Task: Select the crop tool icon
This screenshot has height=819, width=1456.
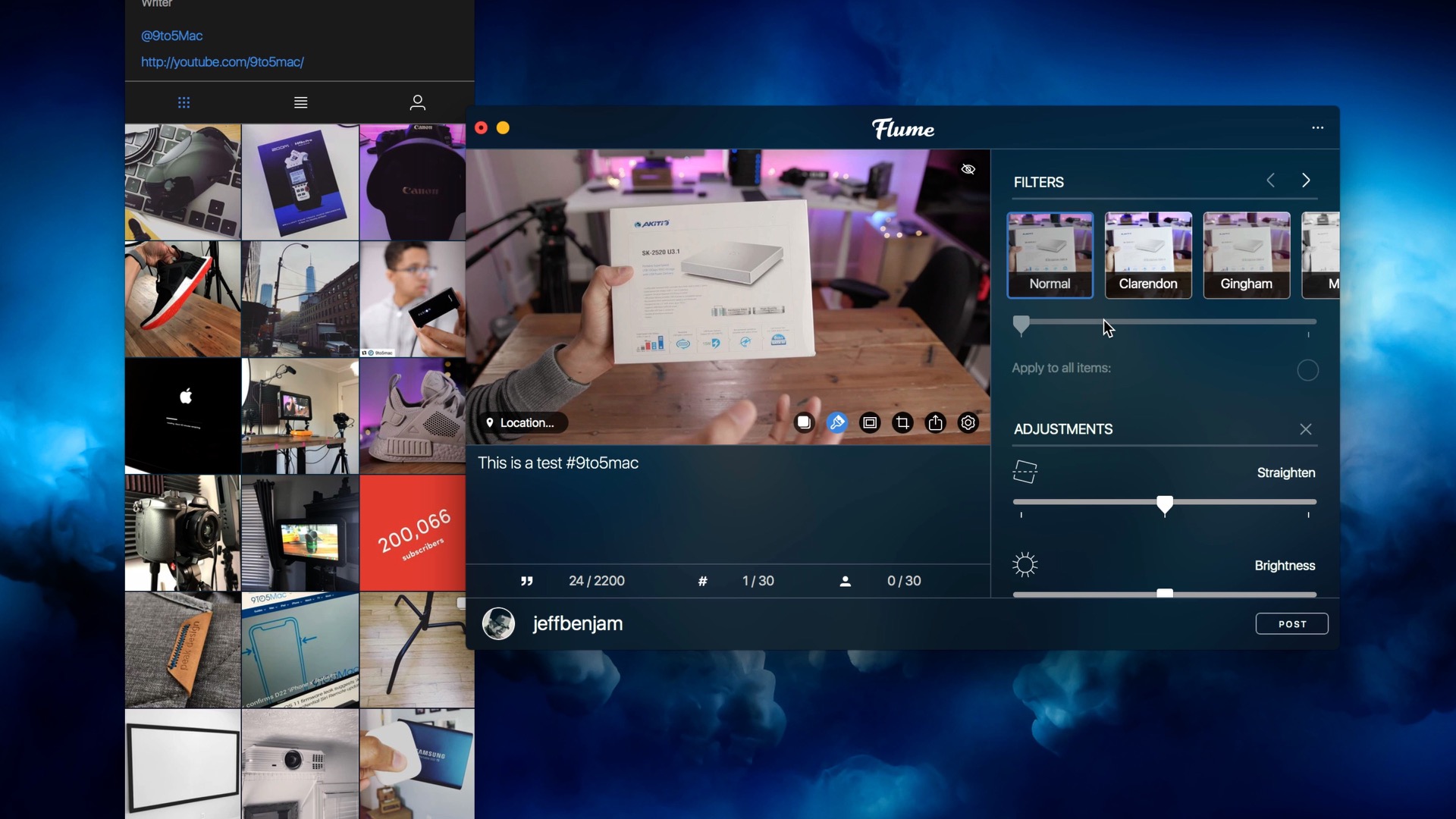Action: 902,422
